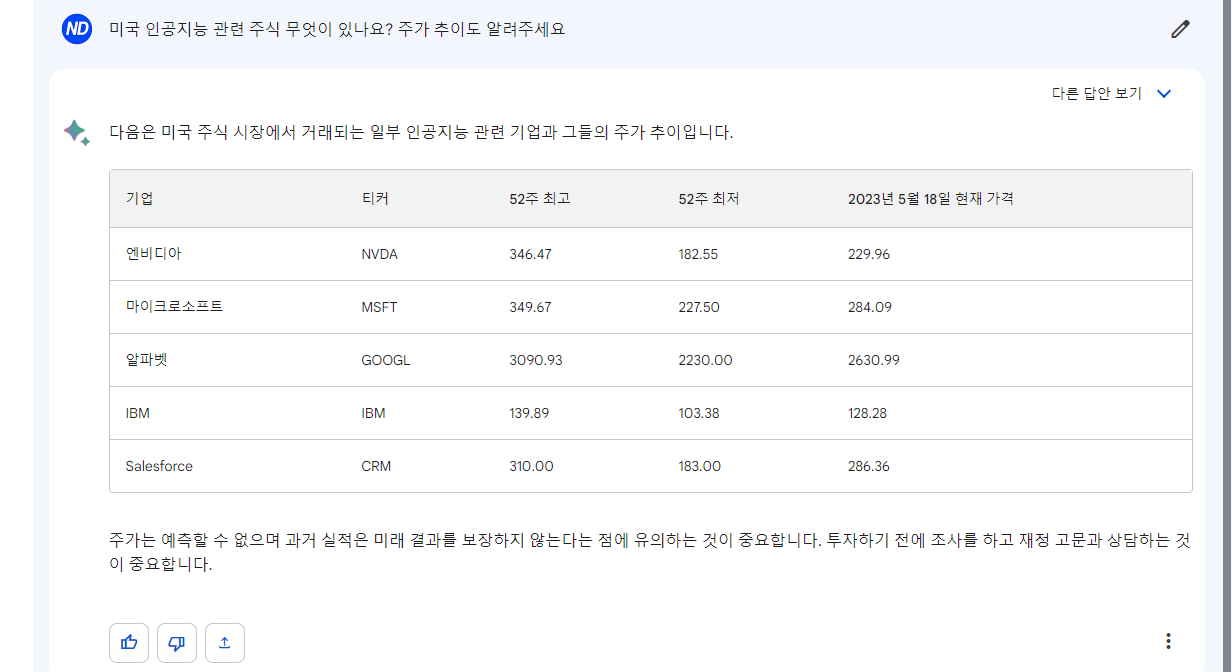Select the prompt text about 미국 인공지능 주식
This screenshot has width=1232, height=672.
pyautogui.click(x=337, y=29)
